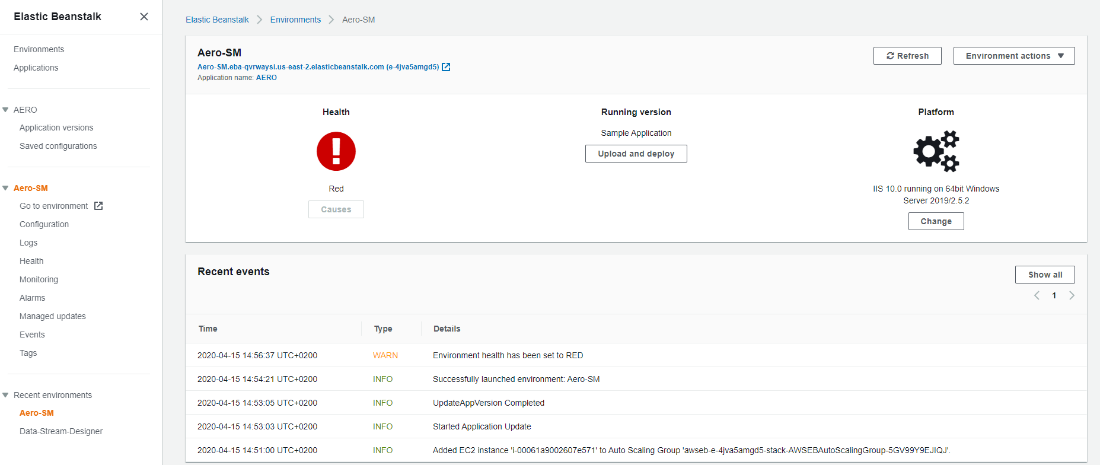Viewport: 1100px width, 465px height.
Task: Open external link icon beside environment URL
Action: point(446,67)
